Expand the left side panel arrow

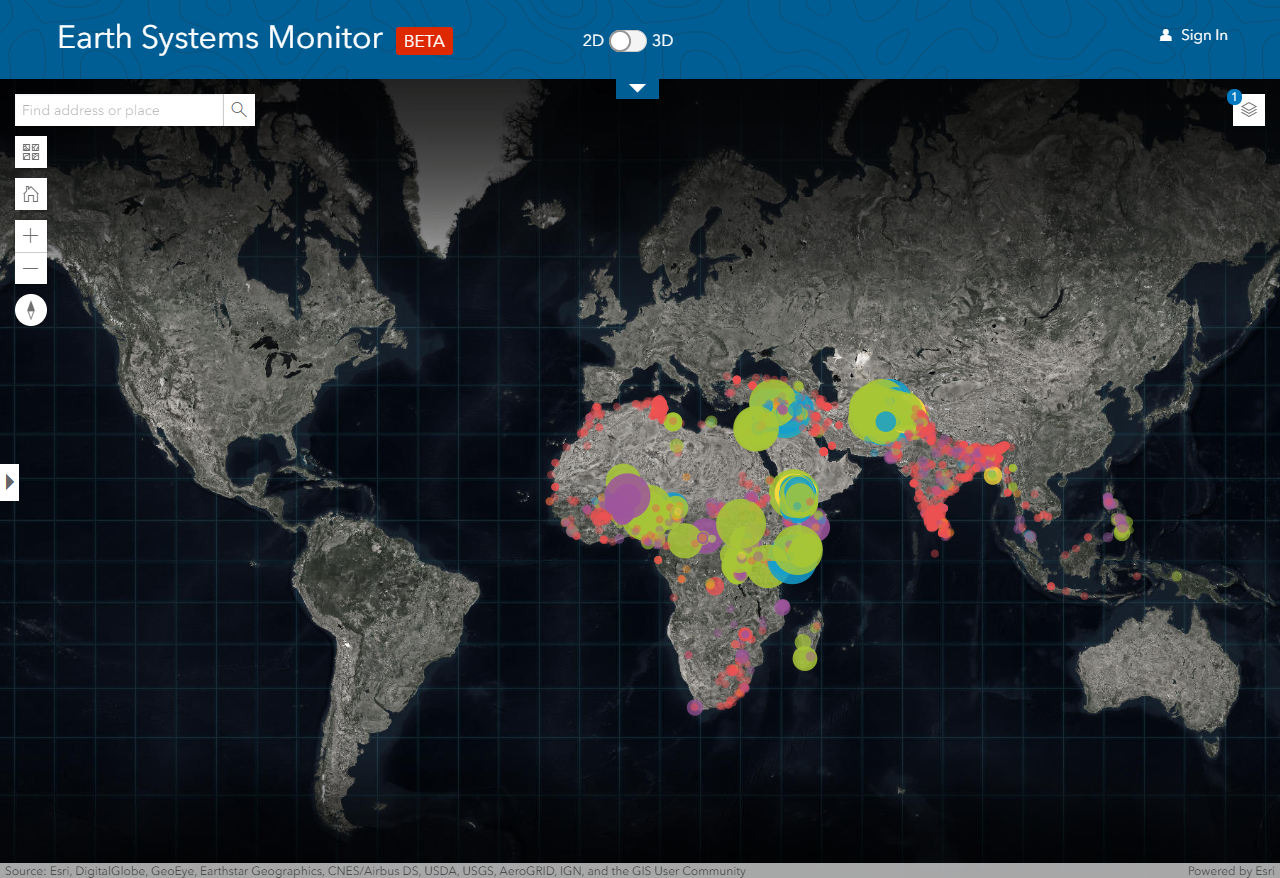pyautogui.click(x=9, y=482)
